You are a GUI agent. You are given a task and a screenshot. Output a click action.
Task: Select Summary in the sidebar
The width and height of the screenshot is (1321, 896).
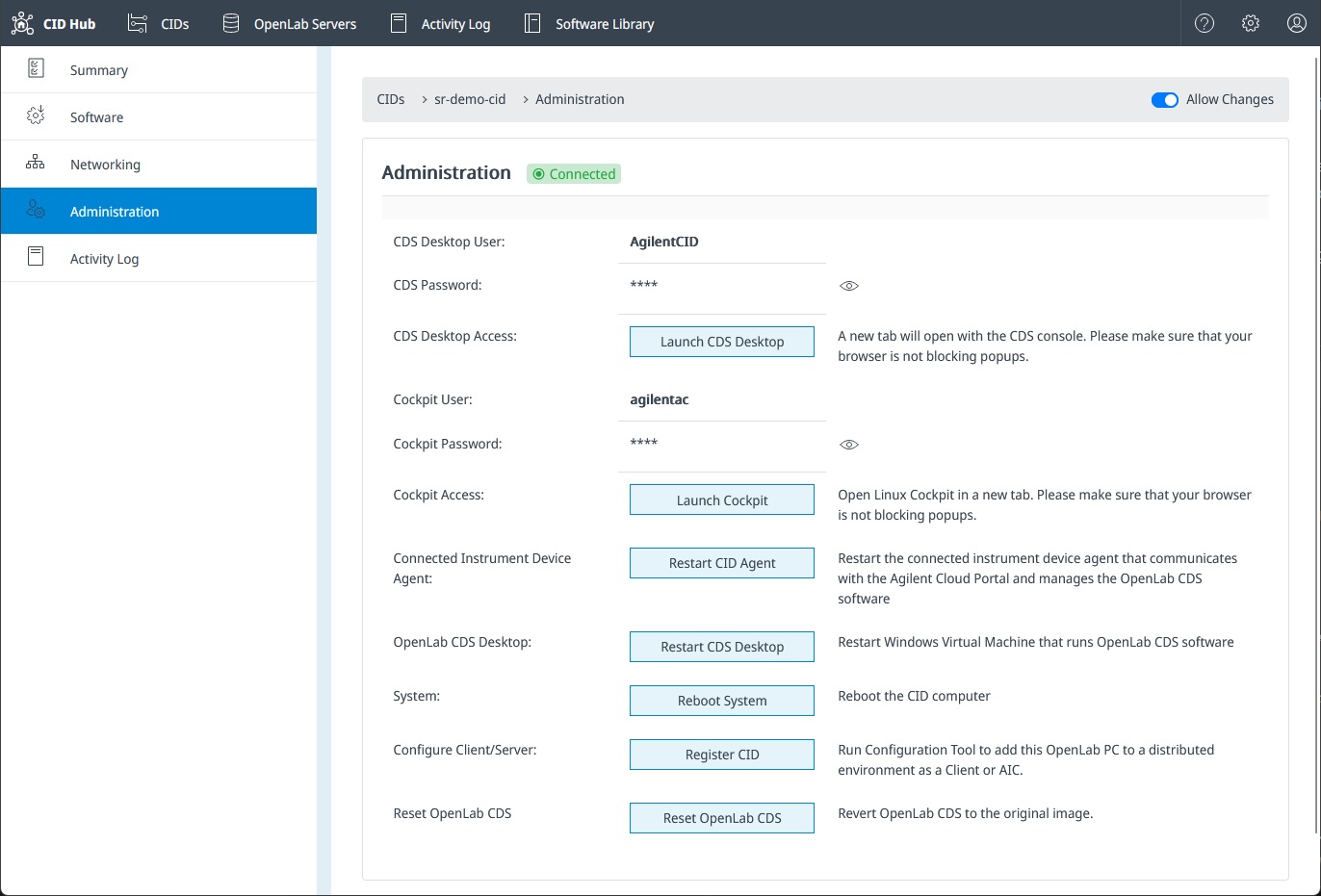(x=159, y=69)
